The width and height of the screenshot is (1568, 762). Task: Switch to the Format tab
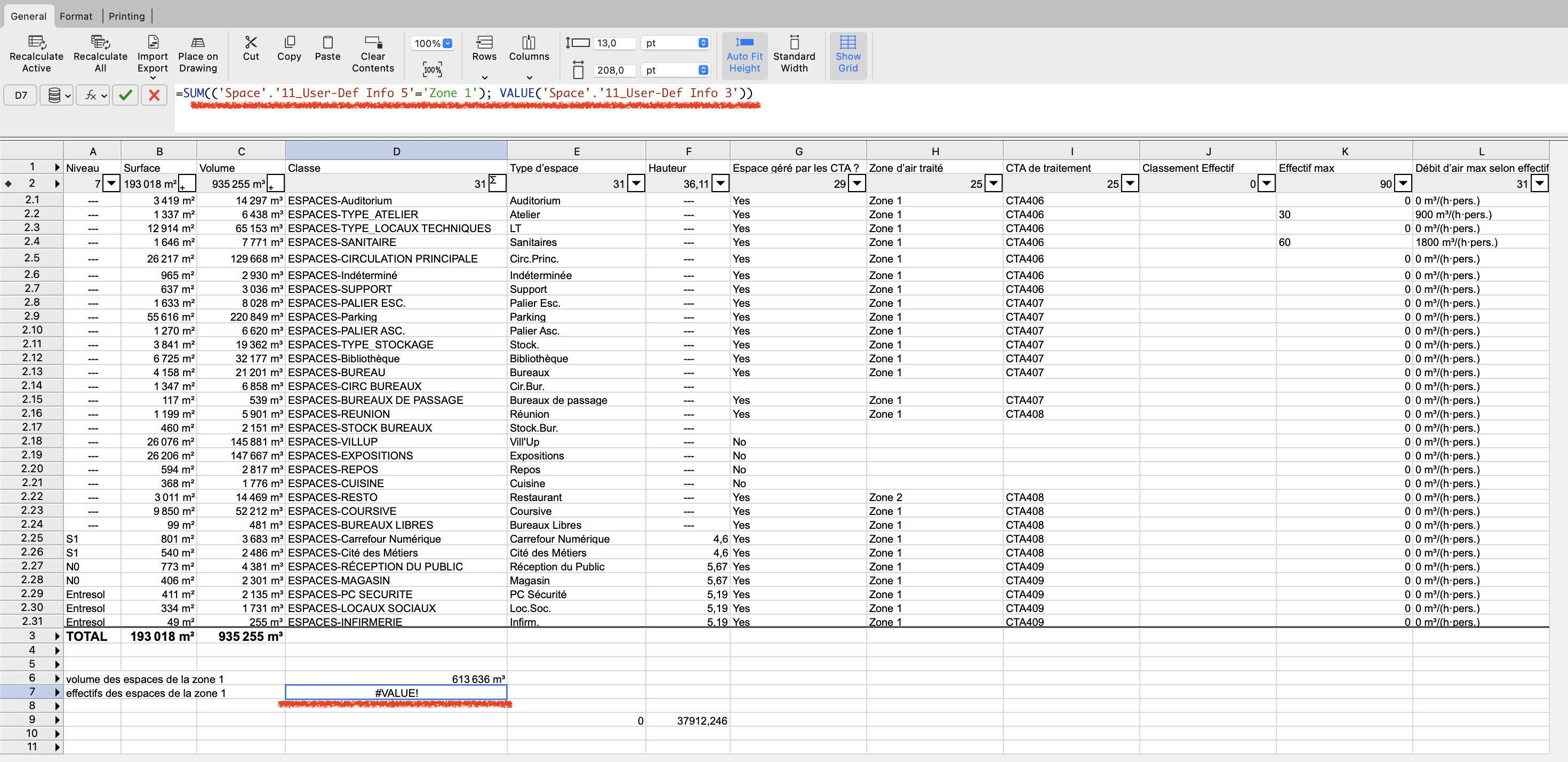tap(76, 17)
